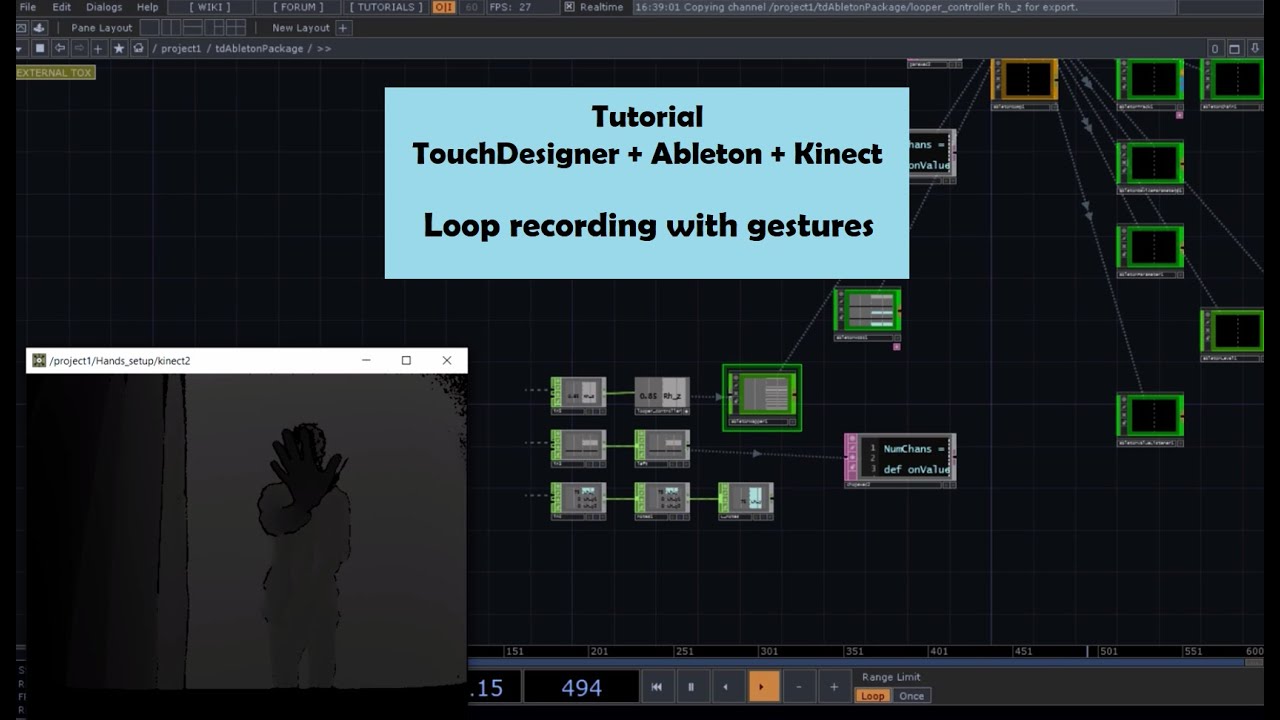Toggle the orange O|I power button
Image resolution: width=1280 pixels, height=720 pixels.
click(x=444, y=7)
